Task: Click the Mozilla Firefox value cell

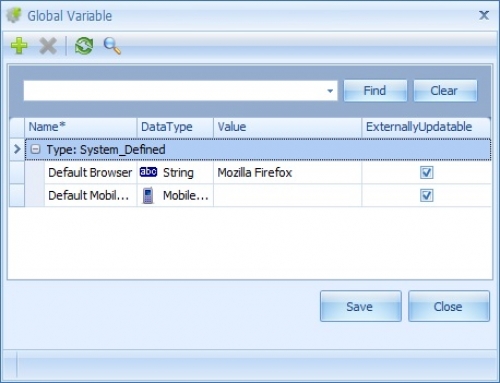Action: [x=287, y=172]
